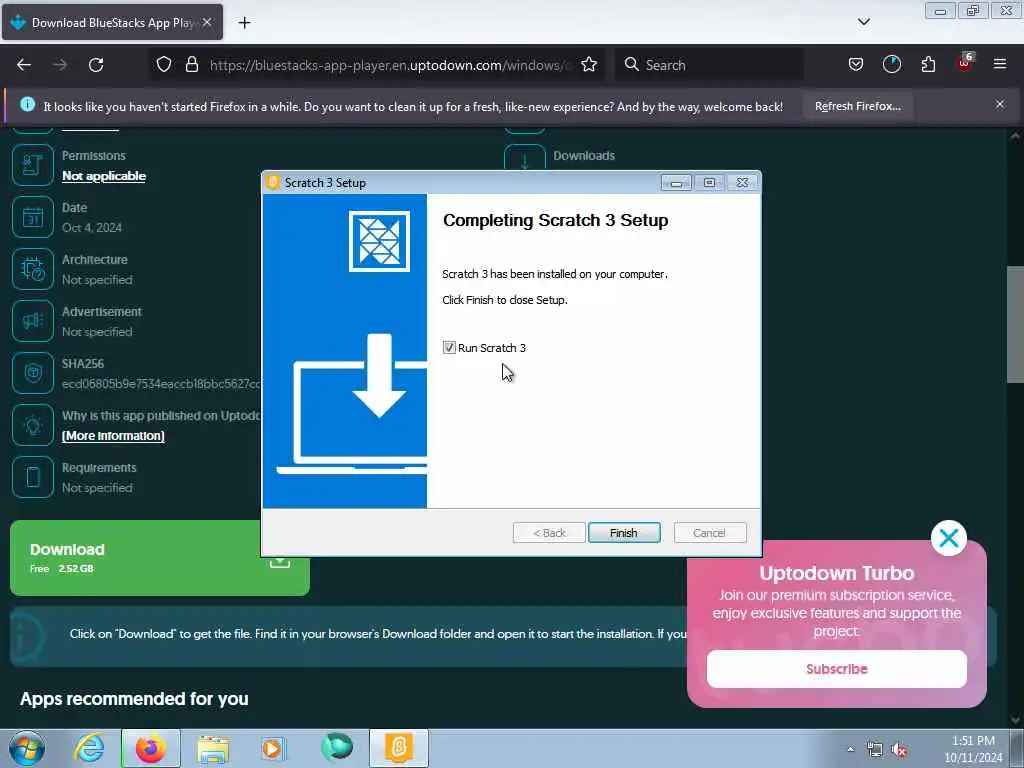Image resolution: width=1024 pixels, height=768 pixels.
Task: Open the media player taskbar icon
Action: point(273,748)
